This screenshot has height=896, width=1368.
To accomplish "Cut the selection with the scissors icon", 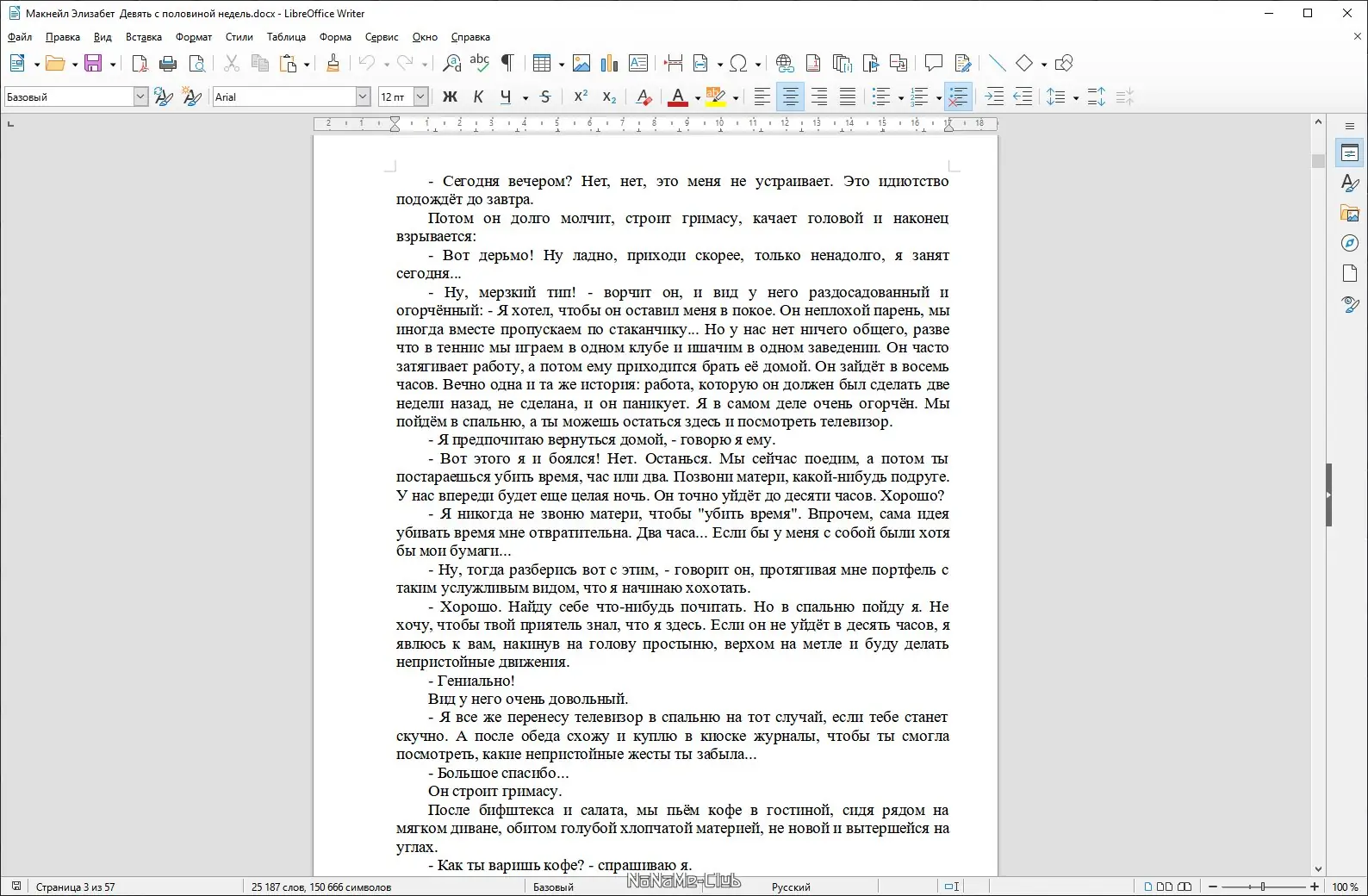I will [232, 63].
